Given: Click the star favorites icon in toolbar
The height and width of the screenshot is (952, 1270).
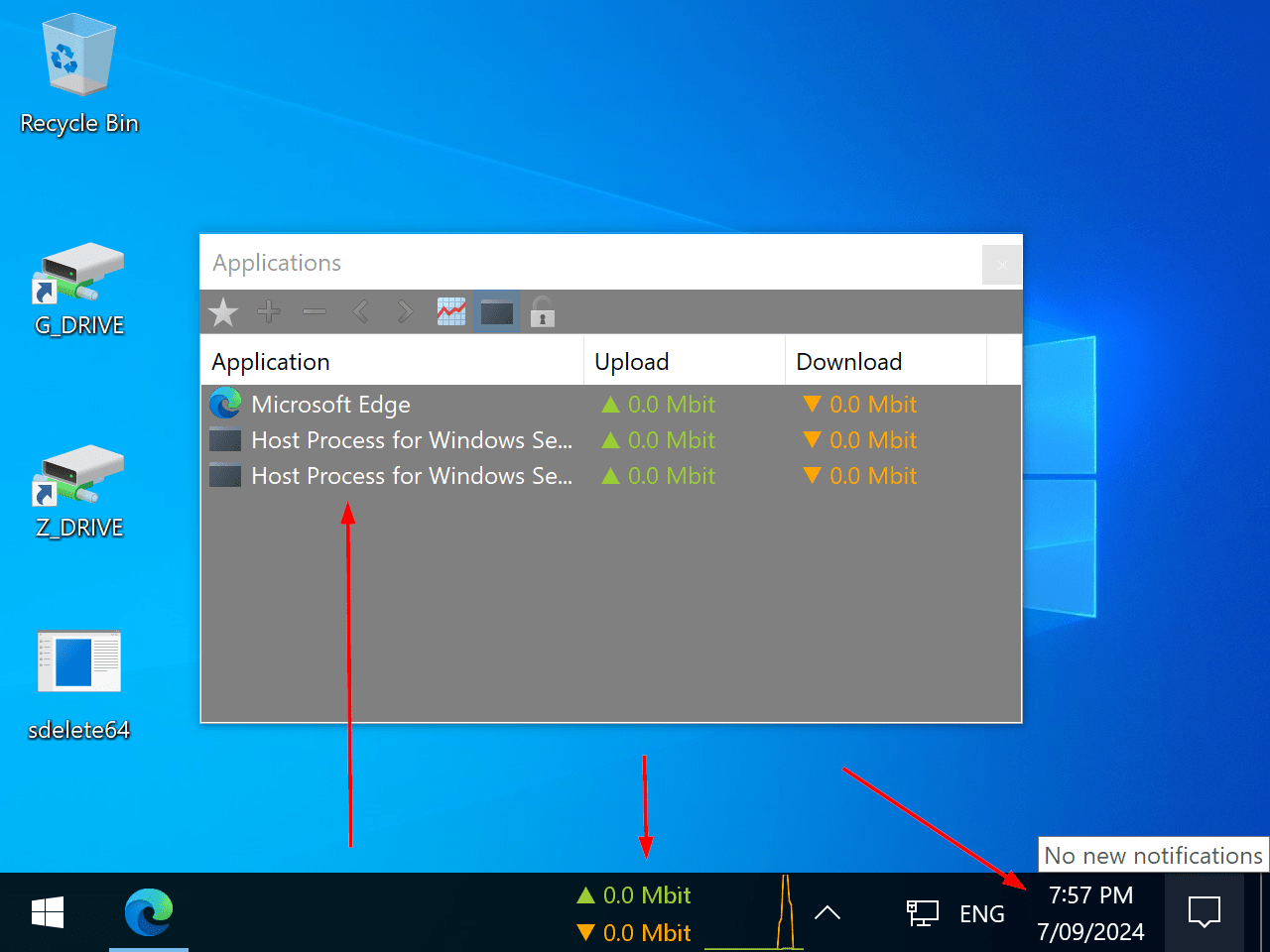Looking at the screenshot, I should coord(223,312).
